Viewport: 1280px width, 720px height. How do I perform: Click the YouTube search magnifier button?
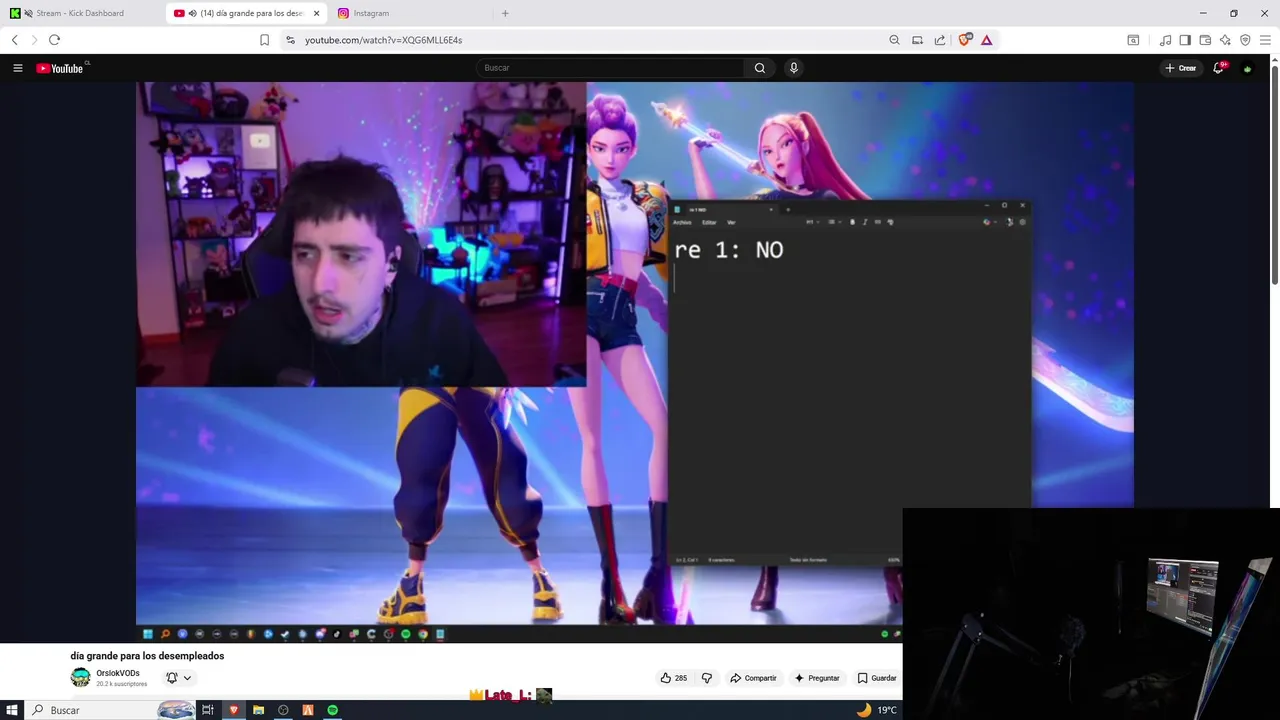click(760, 68)
